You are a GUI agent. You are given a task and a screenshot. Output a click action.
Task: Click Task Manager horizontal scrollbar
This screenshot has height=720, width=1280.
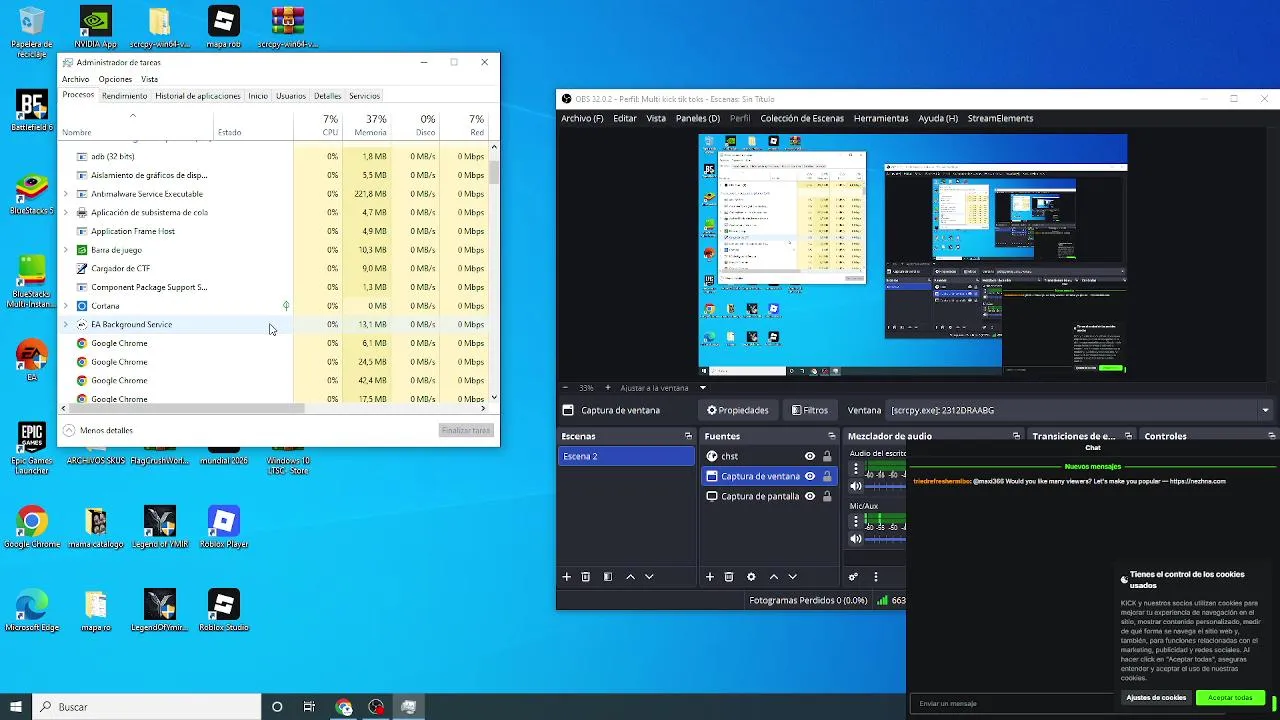[x=186, y=407]
